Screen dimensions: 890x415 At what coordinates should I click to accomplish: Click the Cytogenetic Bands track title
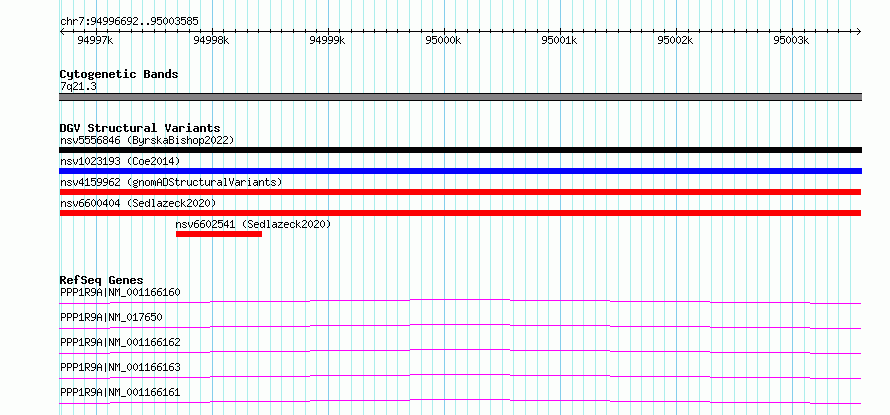[x=119, y=74]
